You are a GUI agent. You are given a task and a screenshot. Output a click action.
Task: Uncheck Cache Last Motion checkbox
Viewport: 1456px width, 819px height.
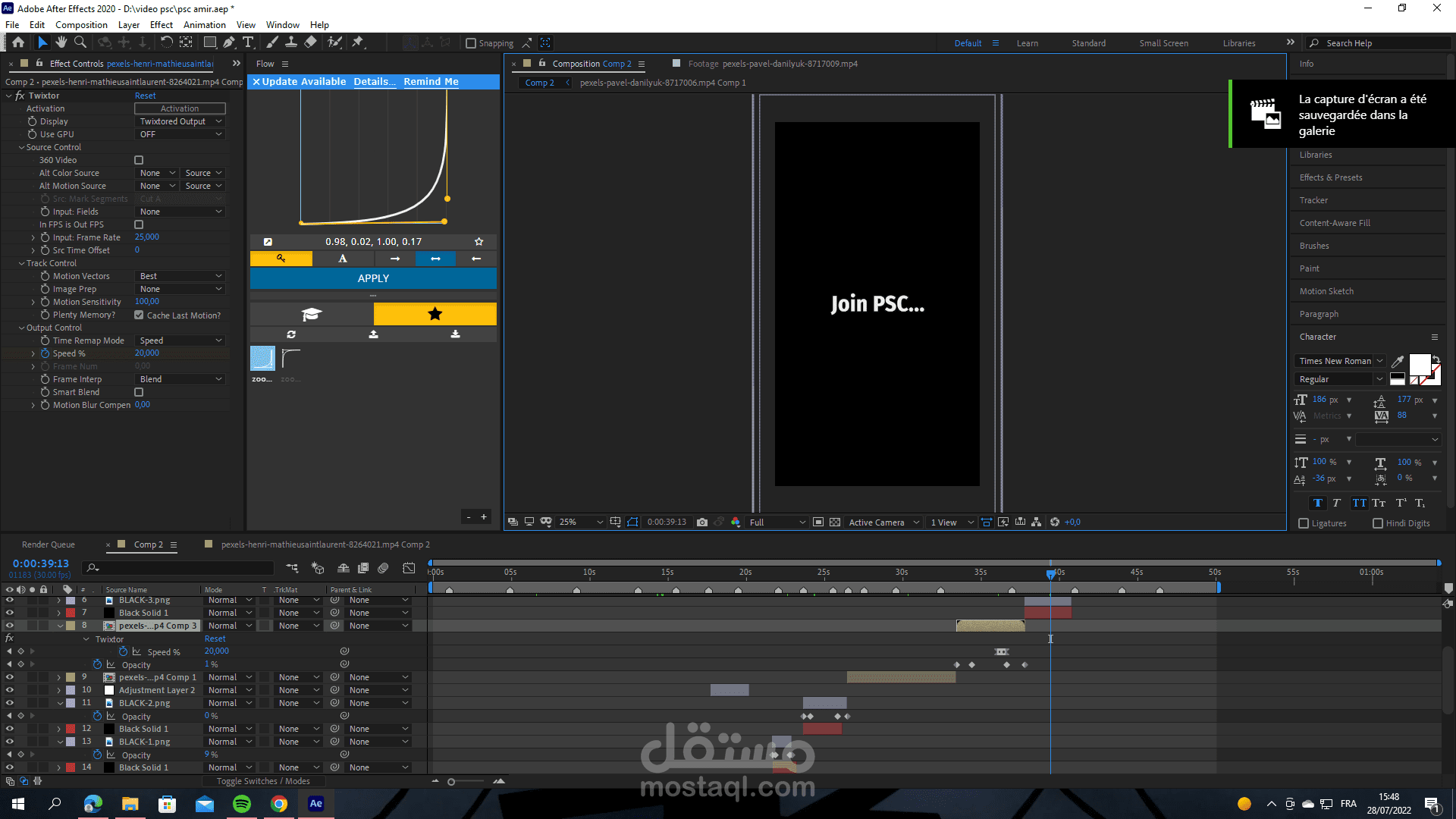pyautogui.click(x=139, y=315)
